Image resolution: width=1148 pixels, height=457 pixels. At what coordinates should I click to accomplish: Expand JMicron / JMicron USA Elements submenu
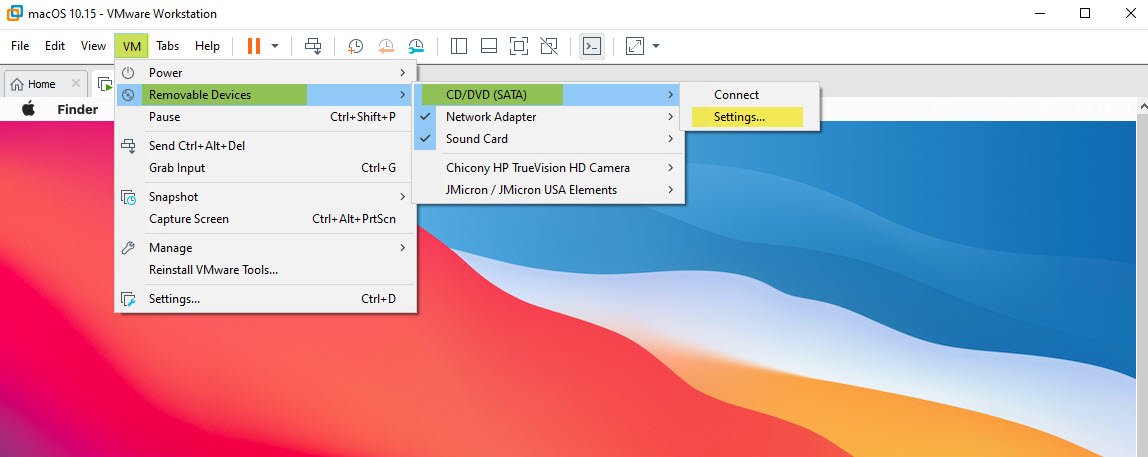[548, 190]
